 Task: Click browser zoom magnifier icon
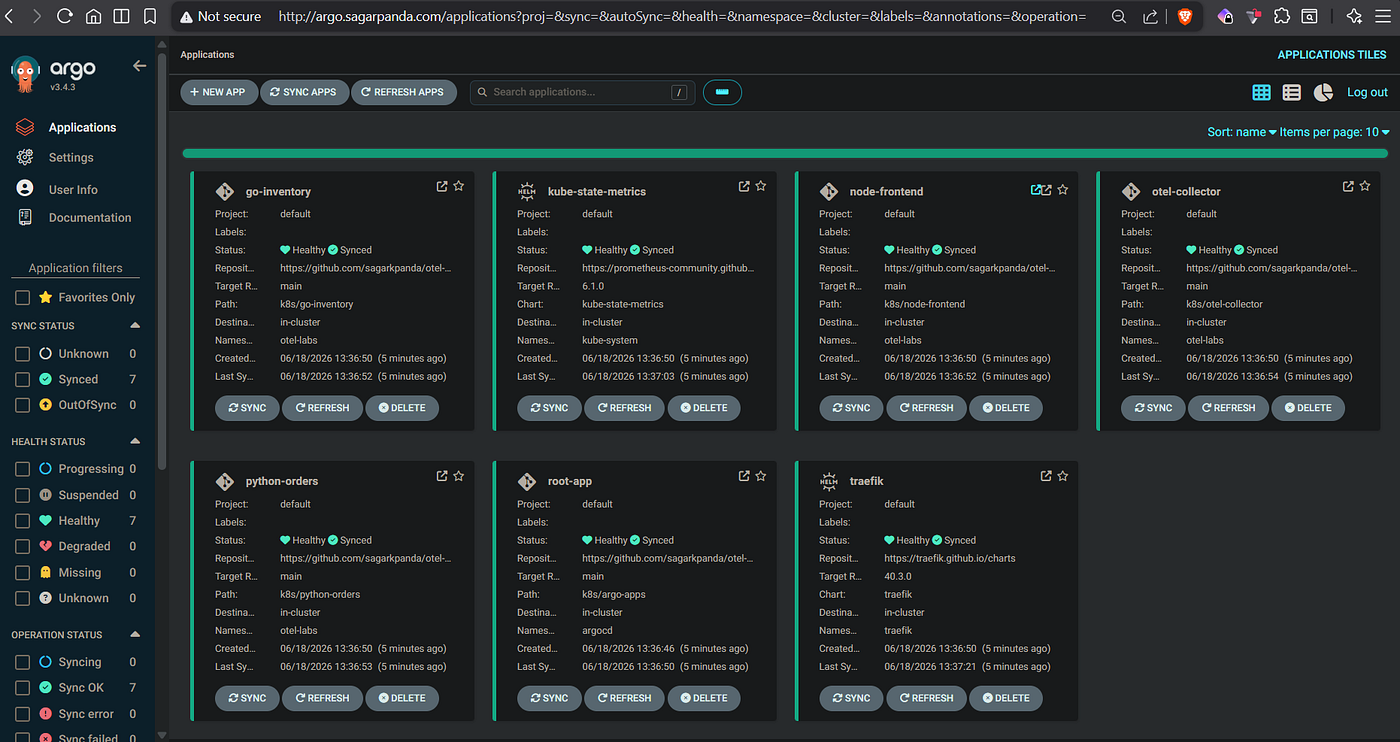click(1119, 16)
